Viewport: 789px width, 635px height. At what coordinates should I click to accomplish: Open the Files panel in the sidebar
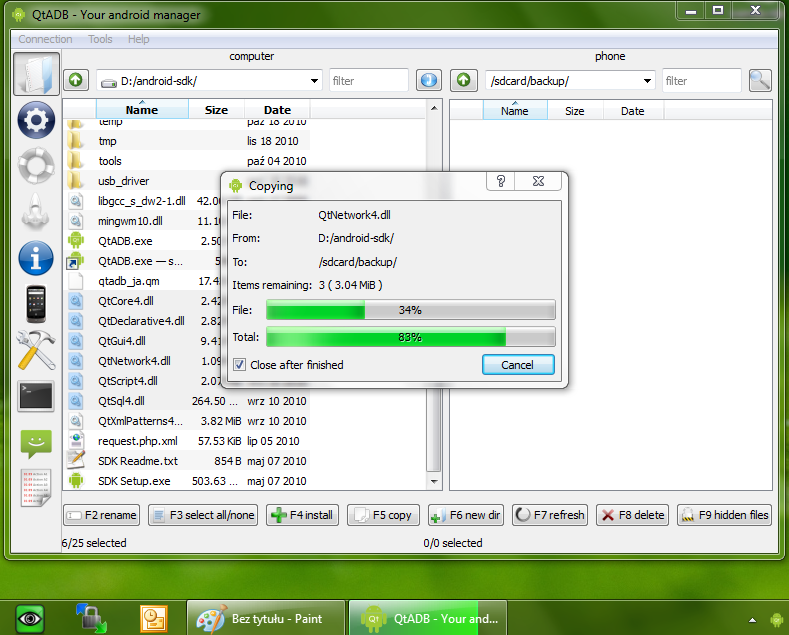tap(36, 74)
